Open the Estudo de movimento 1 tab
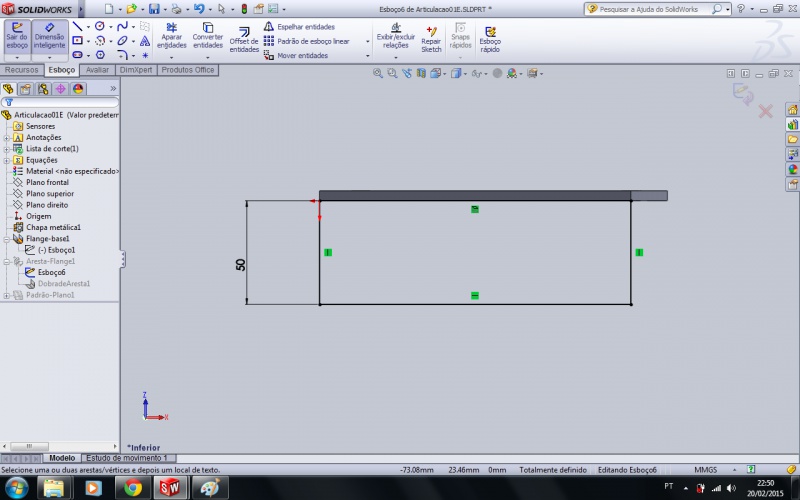The image size is (800, 500). [127, 458]
